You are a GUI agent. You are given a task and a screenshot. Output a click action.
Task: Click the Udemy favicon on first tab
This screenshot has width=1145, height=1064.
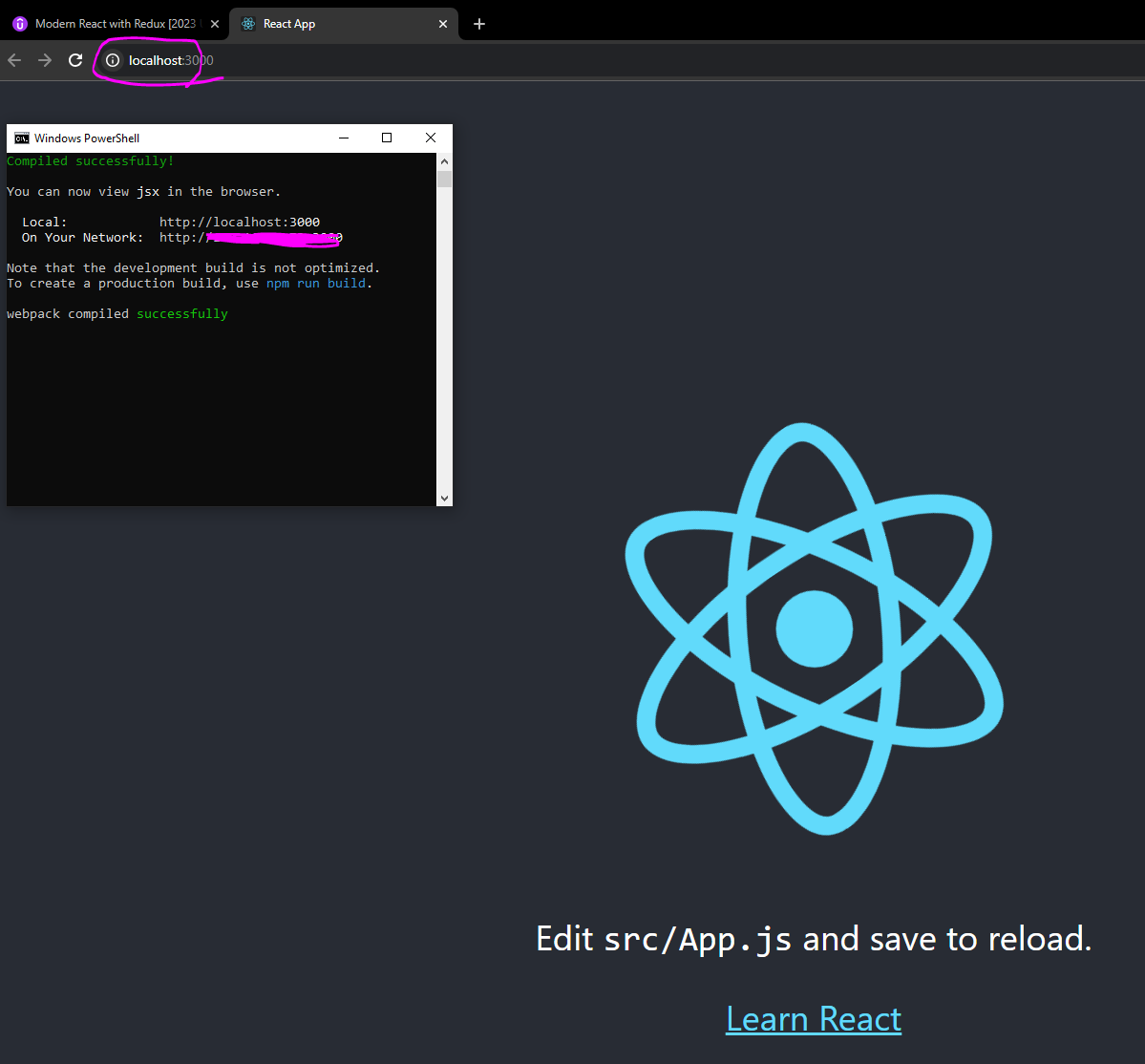pos(20,24)
